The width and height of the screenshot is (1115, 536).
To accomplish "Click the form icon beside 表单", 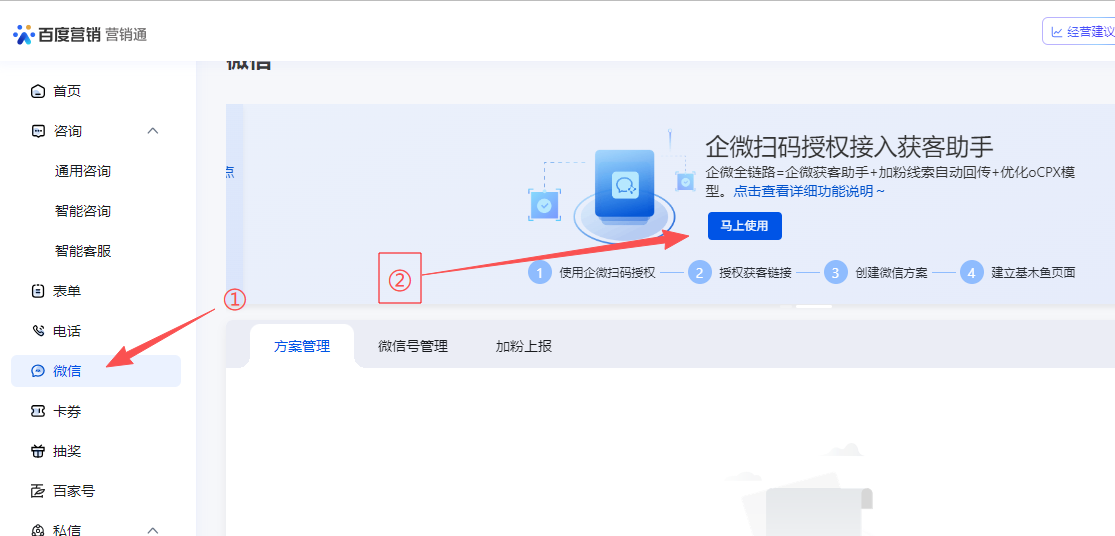I will pyautogui.click(x=38, y=292).
